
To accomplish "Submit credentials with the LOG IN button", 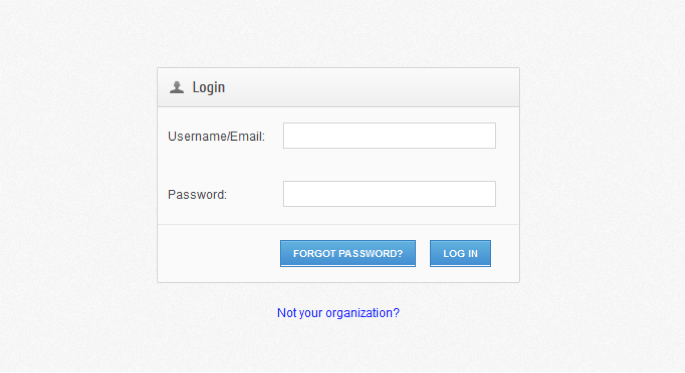I will pos(460,253).
